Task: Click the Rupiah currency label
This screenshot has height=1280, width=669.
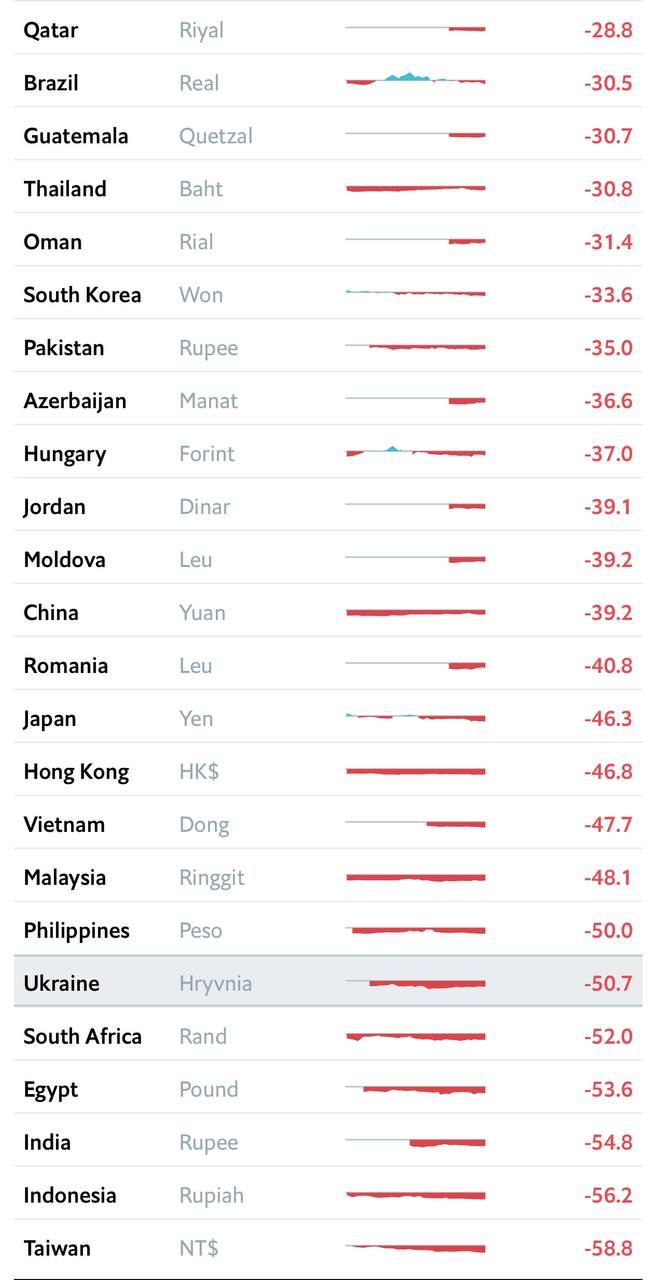Action: point(211,1195)
